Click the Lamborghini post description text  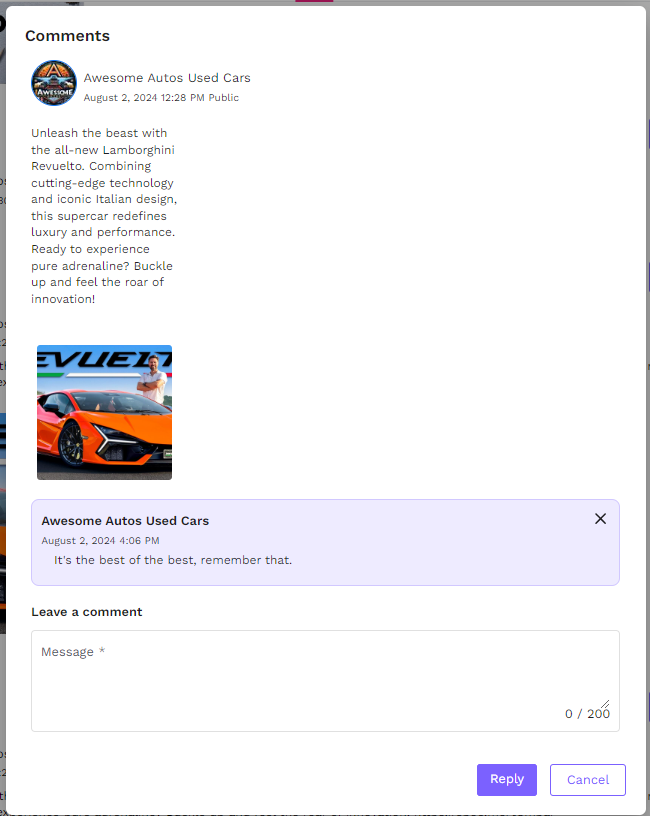103,216
